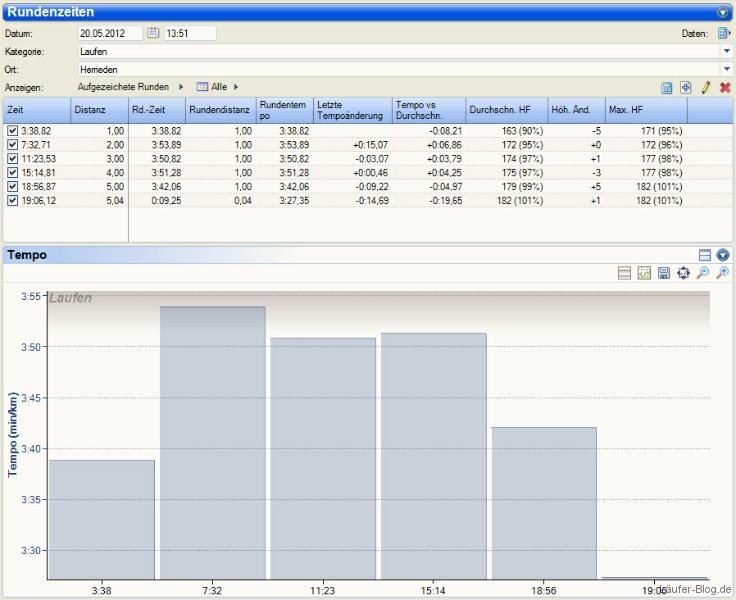
Task: Click the Max. HF cell 171 (95%)
Action: 662,131
